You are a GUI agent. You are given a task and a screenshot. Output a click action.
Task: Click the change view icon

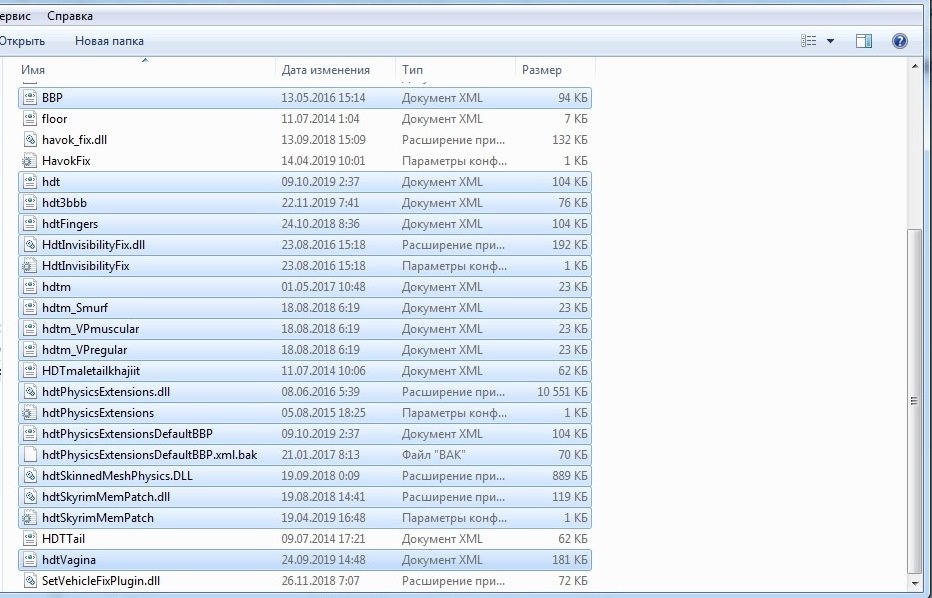809,41
